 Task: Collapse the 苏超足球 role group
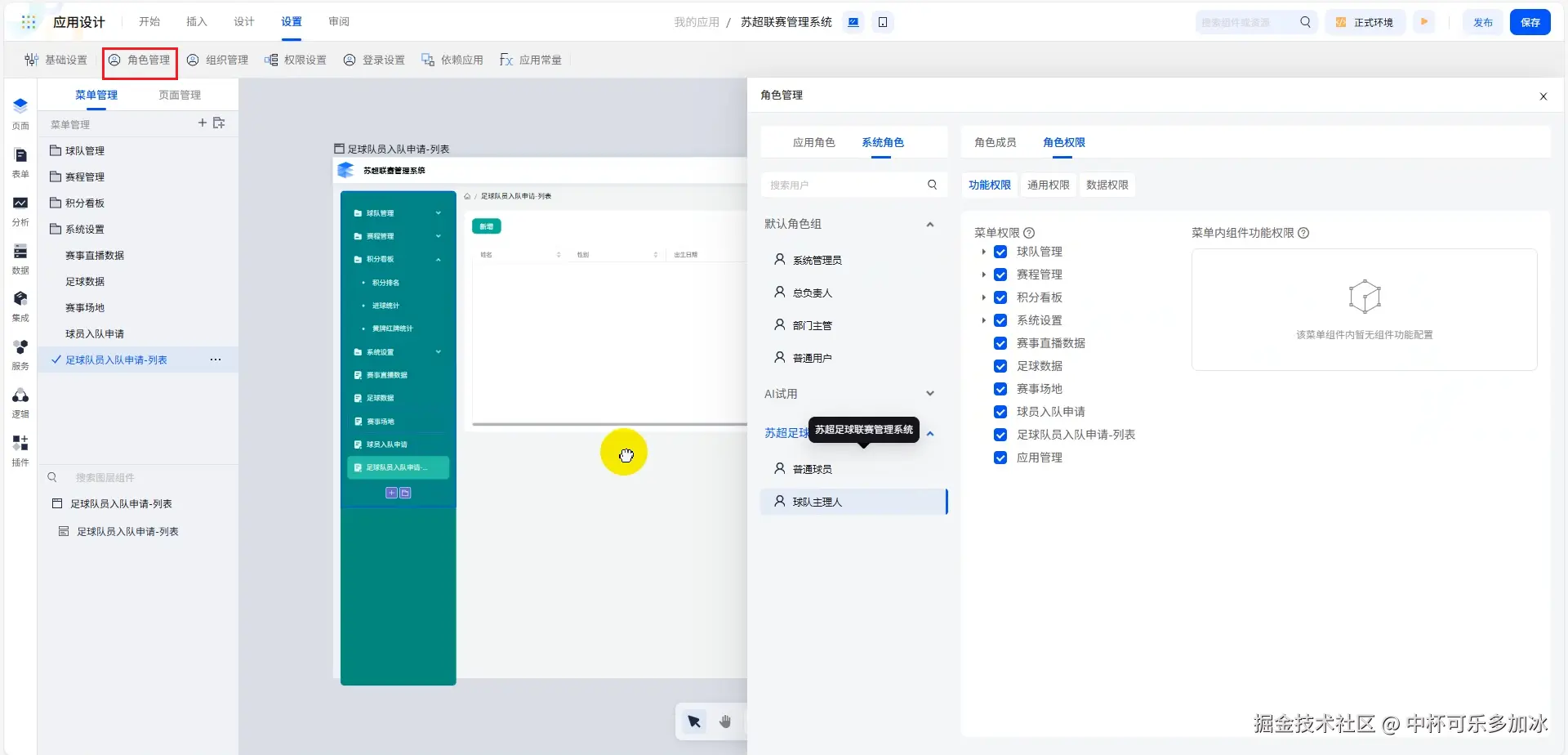point(930,434)
